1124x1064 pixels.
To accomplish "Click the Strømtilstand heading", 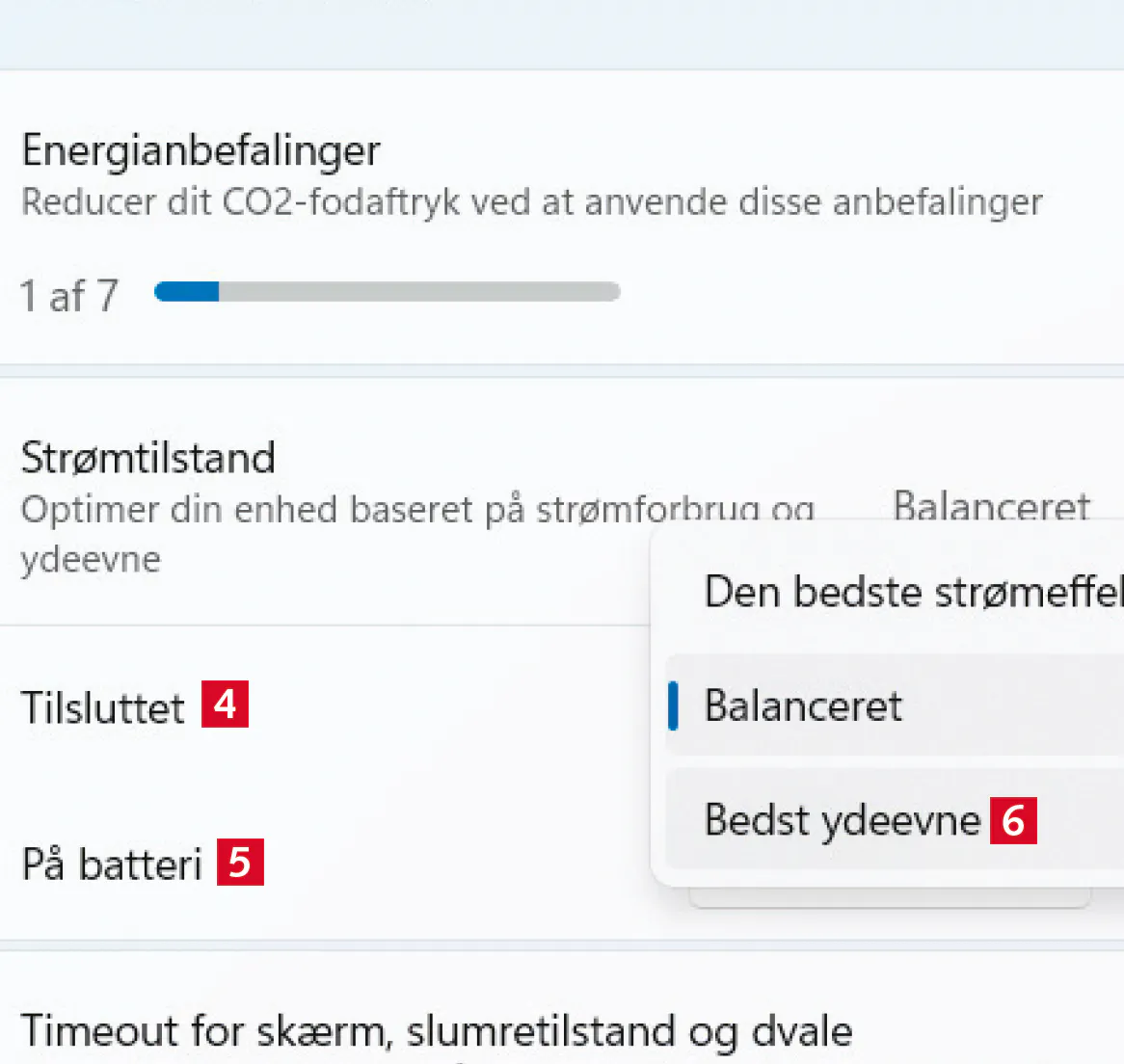I will pyautogui.click(x=147, y=457).
